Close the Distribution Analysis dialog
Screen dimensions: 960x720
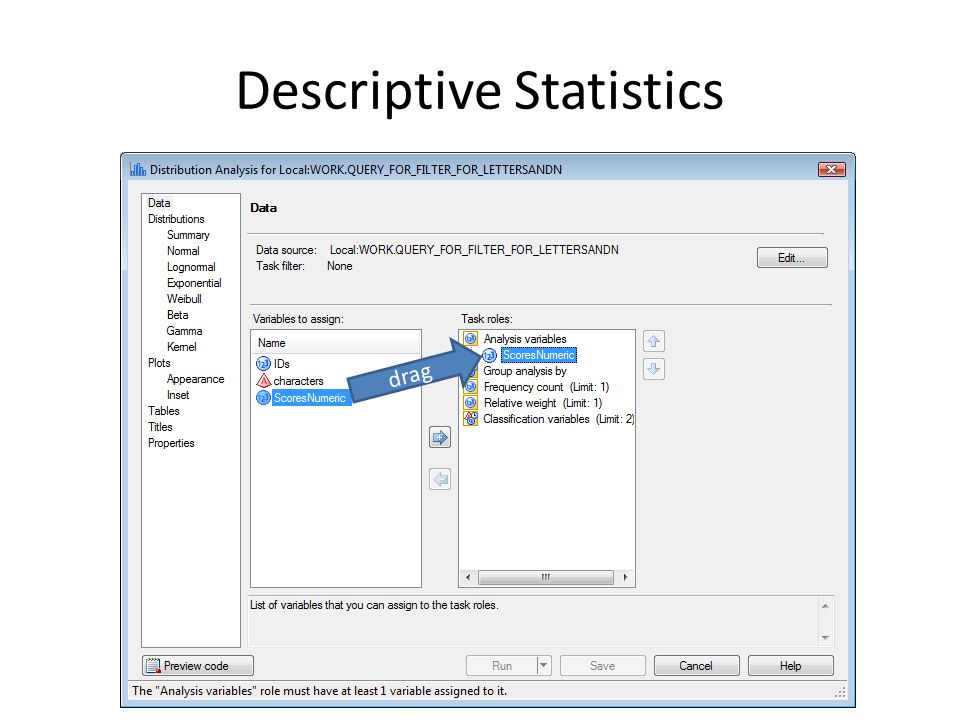coord(831,169)
